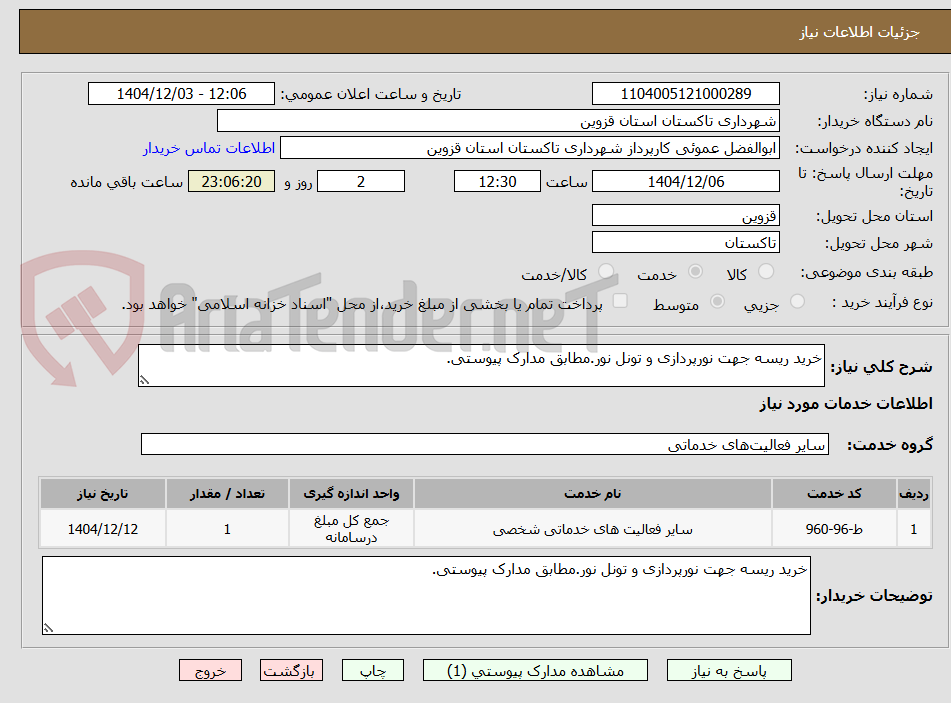Screen dimensions: 951x703
Task: Click the جزئیات اطلاعات نیاز page title
Action: 859,32
